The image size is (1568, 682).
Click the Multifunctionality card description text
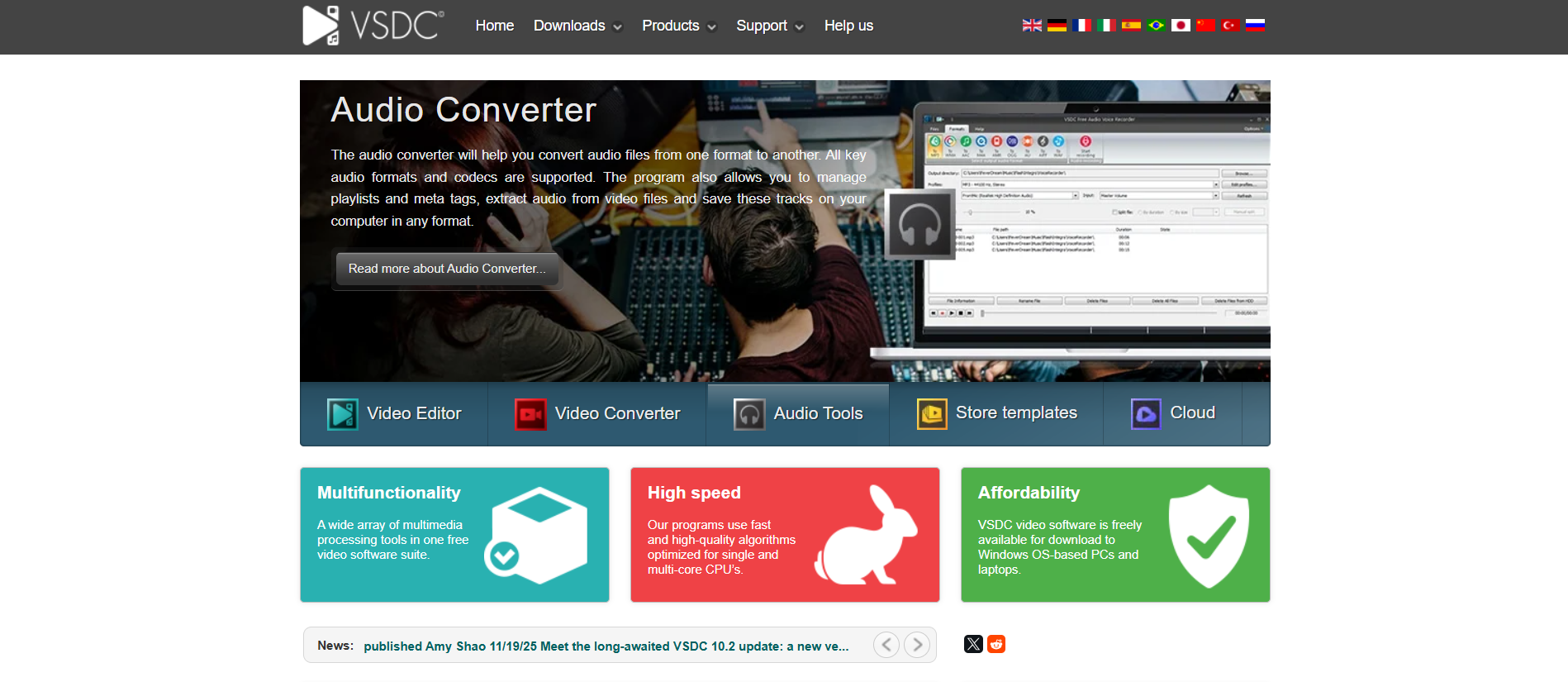pyautogui.click(x=393, y=540)
